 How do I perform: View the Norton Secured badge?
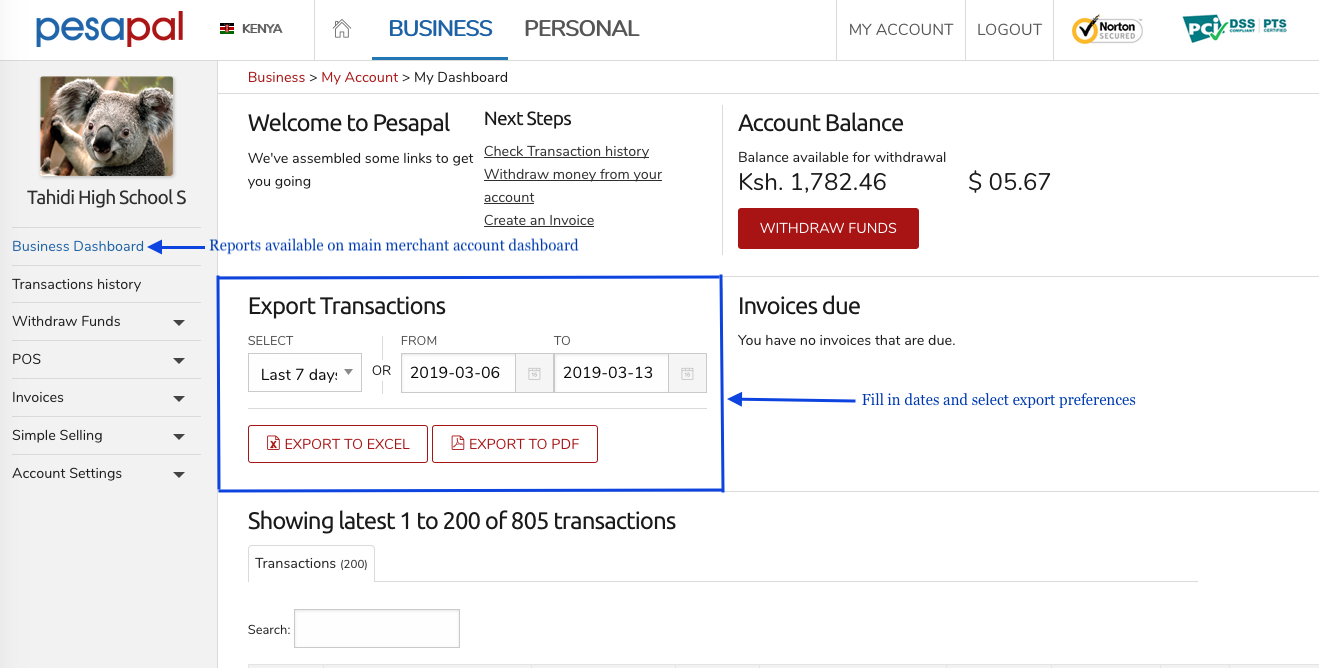tap(1107, 29)
